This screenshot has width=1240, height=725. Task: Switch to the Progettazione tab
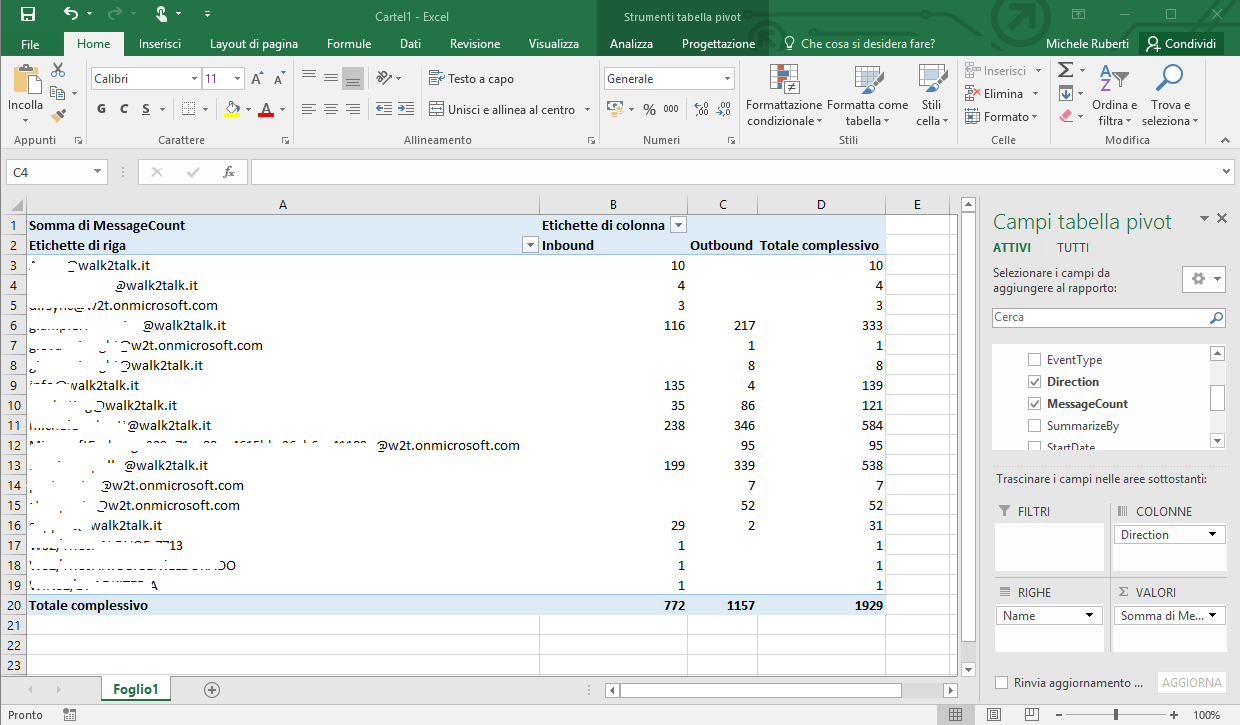coord(719,44)
